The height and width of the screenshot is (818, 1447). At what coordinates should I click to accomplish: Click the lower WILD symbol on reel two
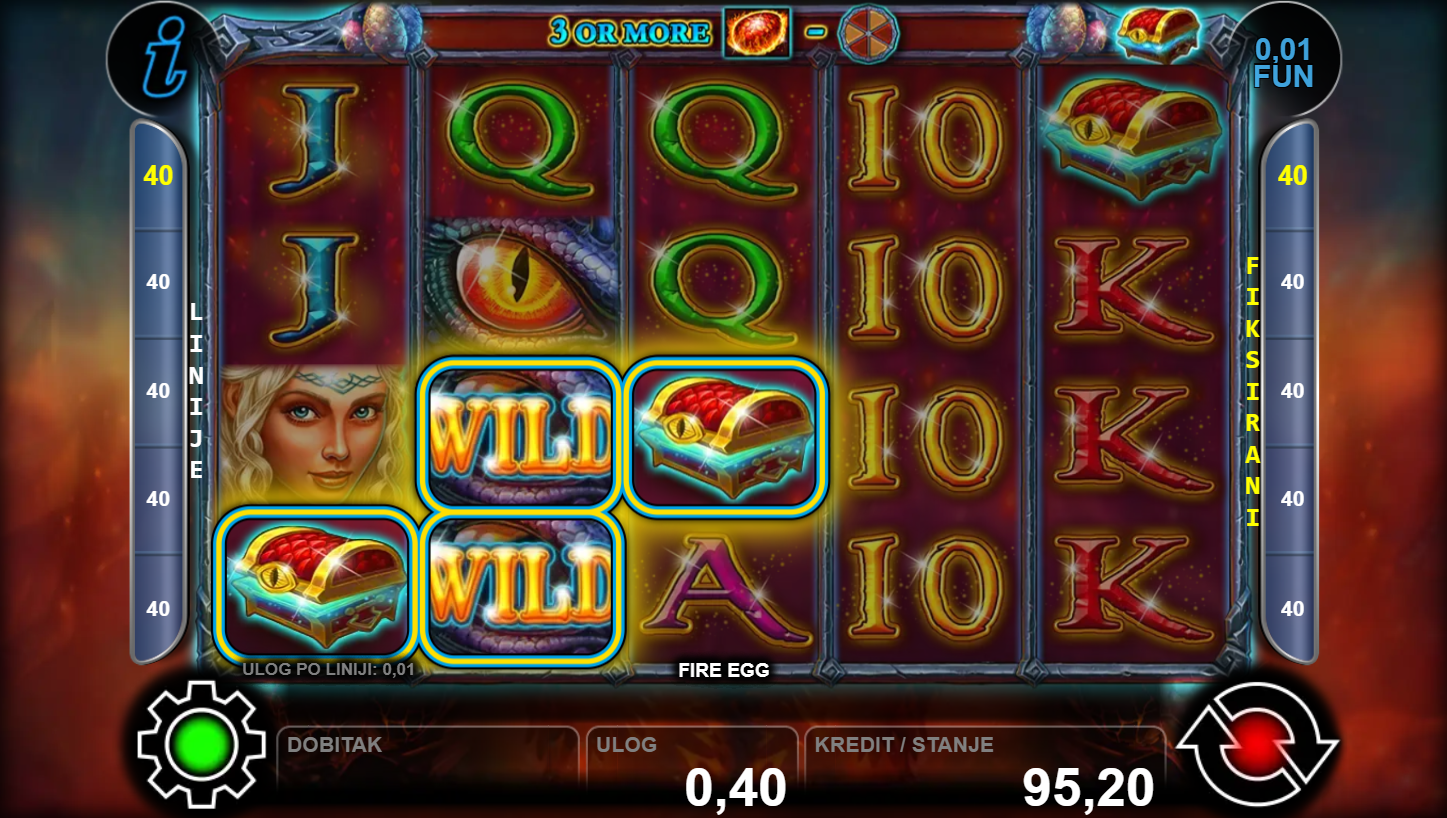519,587
